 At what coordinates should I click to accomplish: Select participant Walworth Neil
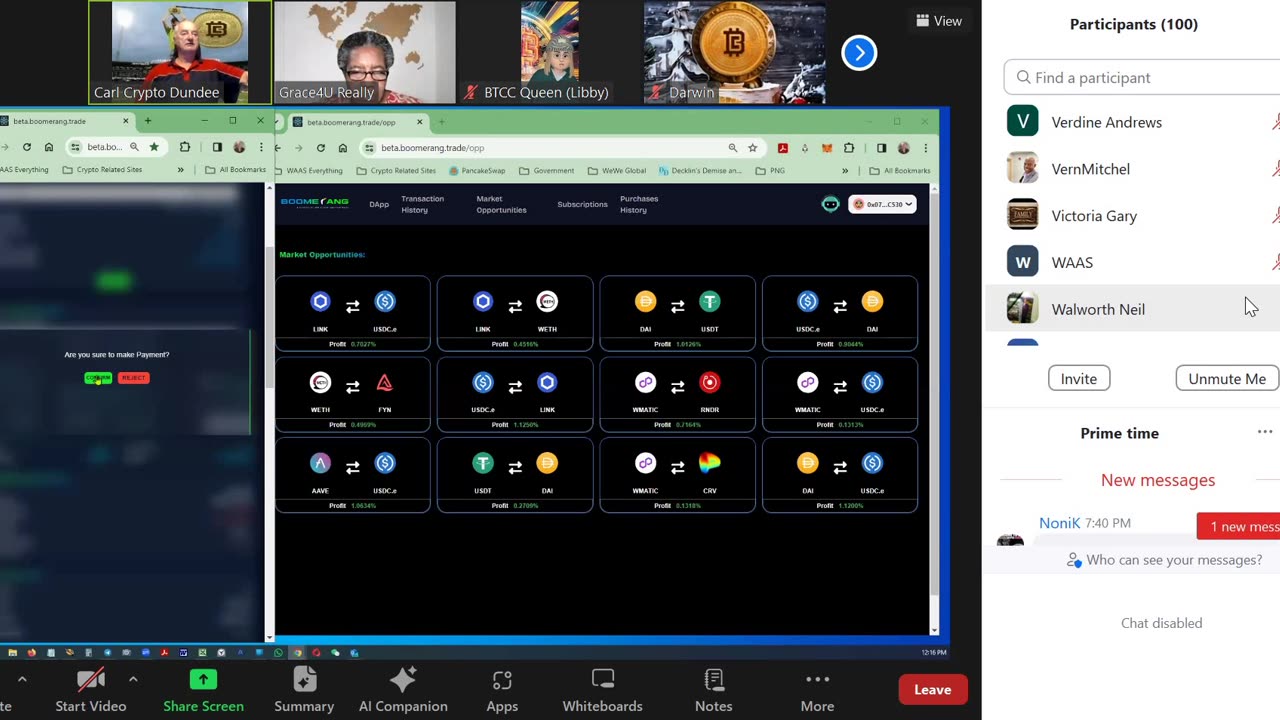coord(1133,308)
